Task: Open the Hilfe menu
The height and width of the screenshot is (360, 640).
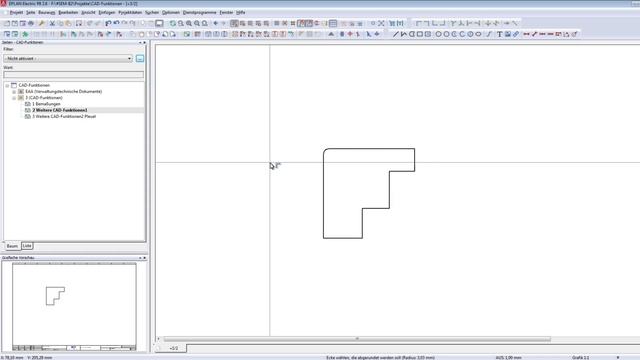Action: click(241, 13)
